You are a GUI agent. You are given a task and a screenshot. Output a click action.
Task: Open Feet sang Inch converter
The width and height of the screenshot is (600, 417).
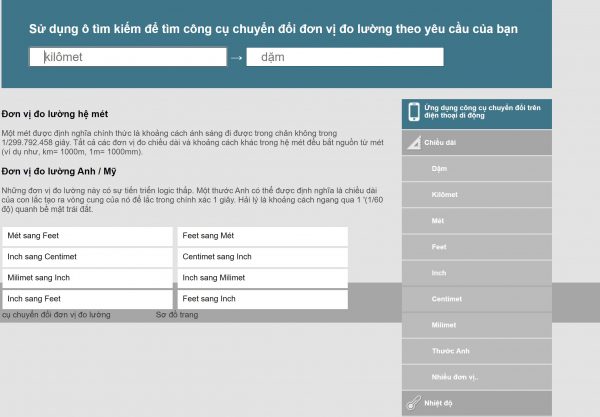pos(262,299)
